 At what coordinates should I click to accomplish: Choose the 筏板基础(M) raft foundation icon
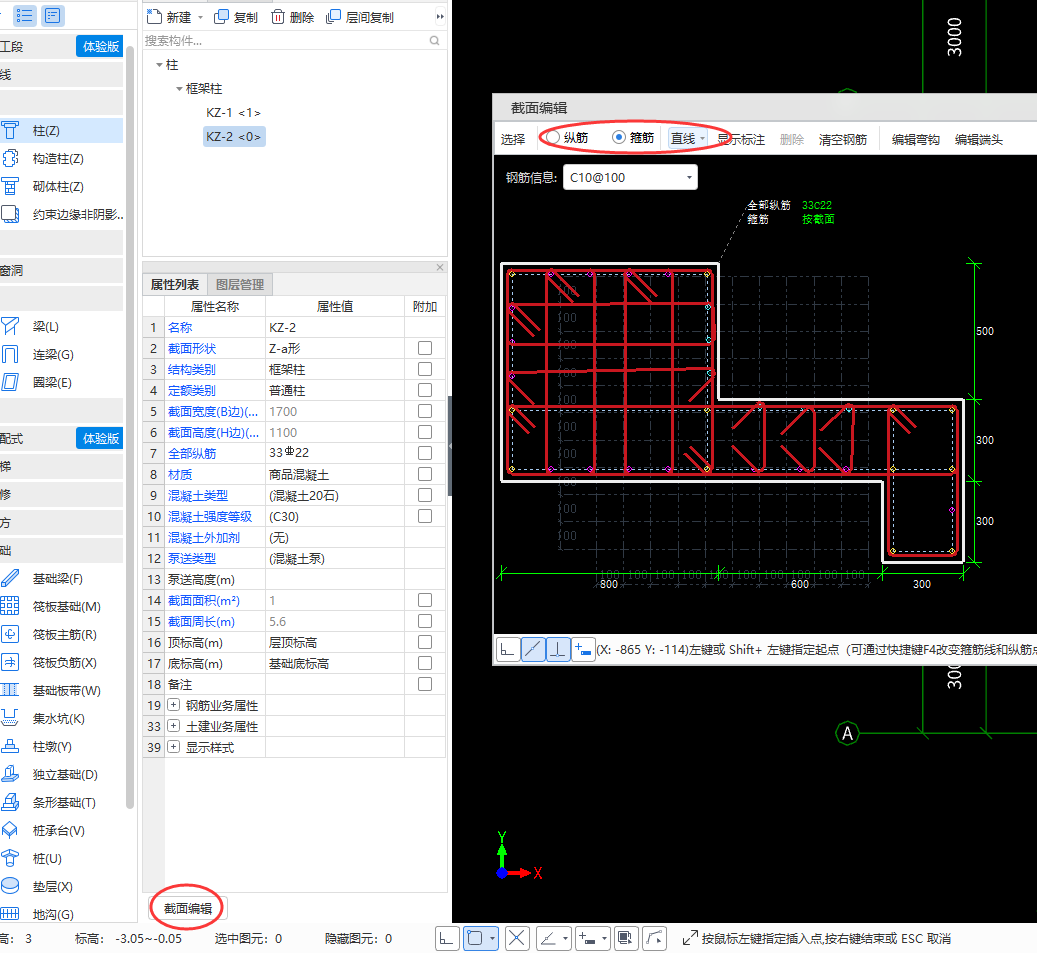click(x=11, y=606)
